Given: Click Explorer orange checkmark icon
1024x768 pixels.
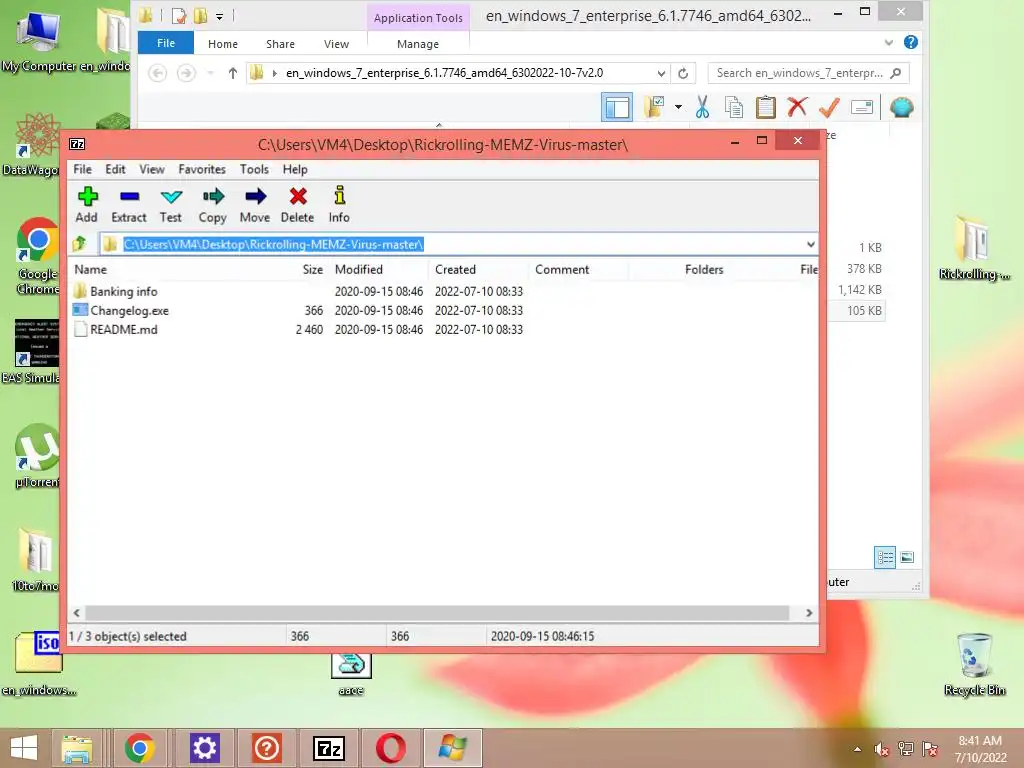Looking at the screenshot, I should (x=829, y=107).
